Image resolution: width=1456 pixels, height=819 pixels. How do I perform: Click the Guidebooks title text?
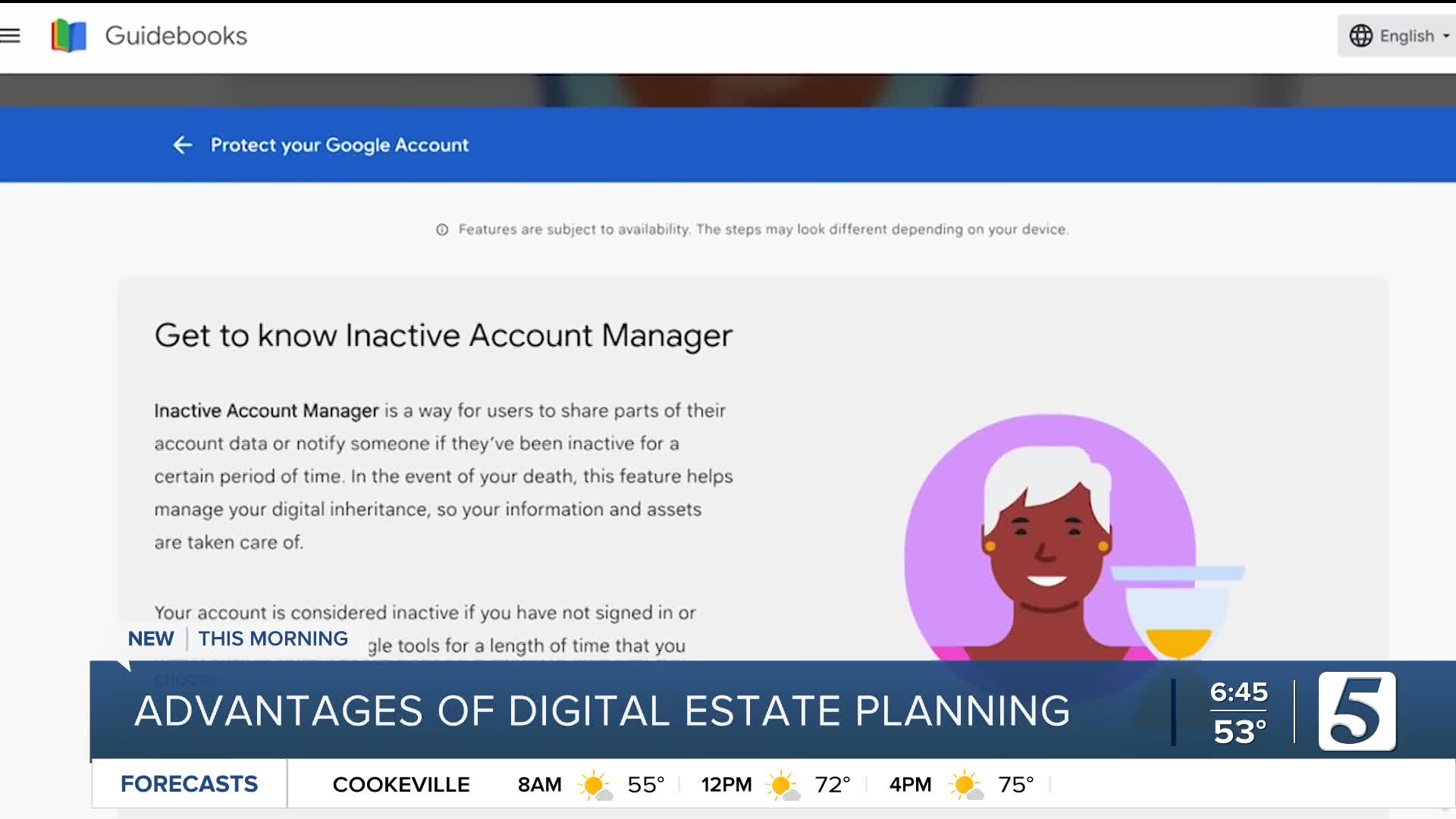click(176, 36)
